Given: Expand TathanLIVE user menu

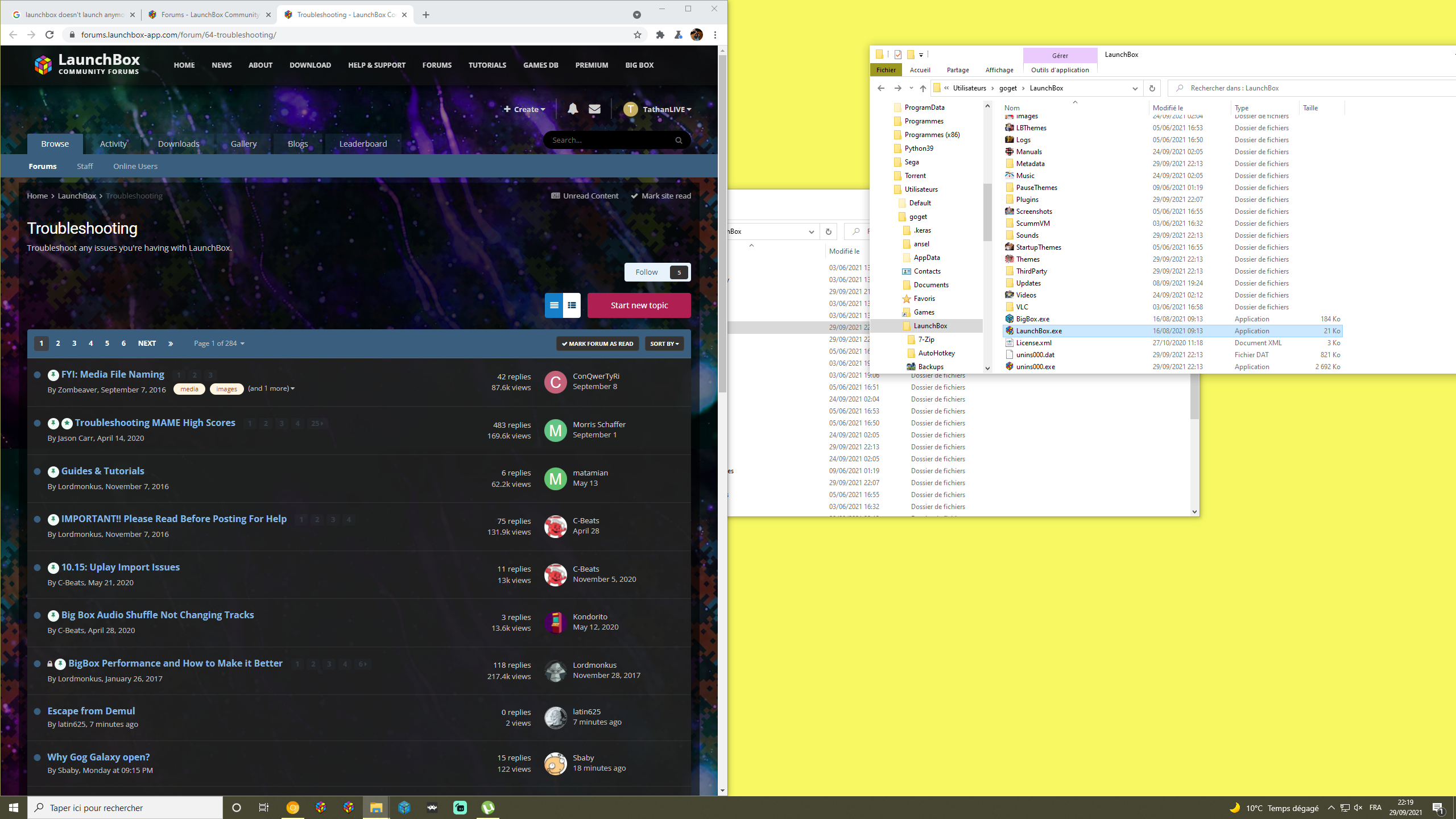Looking at the screenshot, I should point(657,109).
